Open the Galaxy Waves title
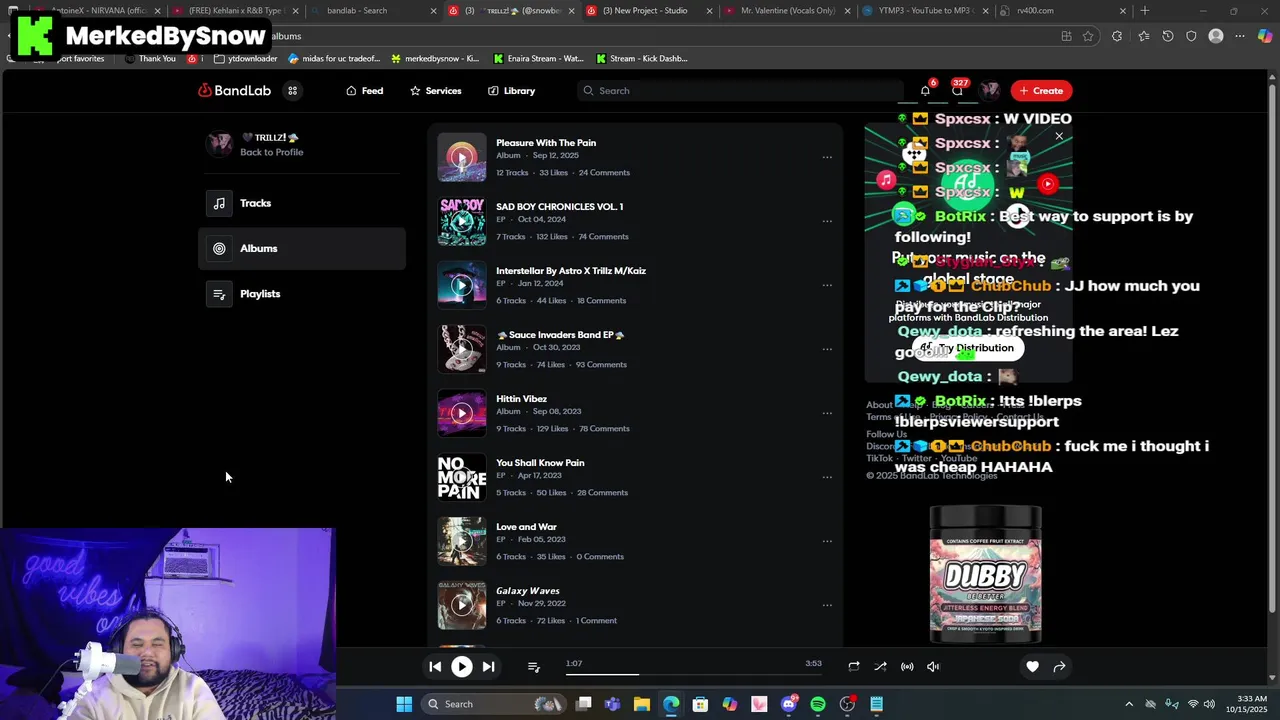 click(x=527, y=591)
